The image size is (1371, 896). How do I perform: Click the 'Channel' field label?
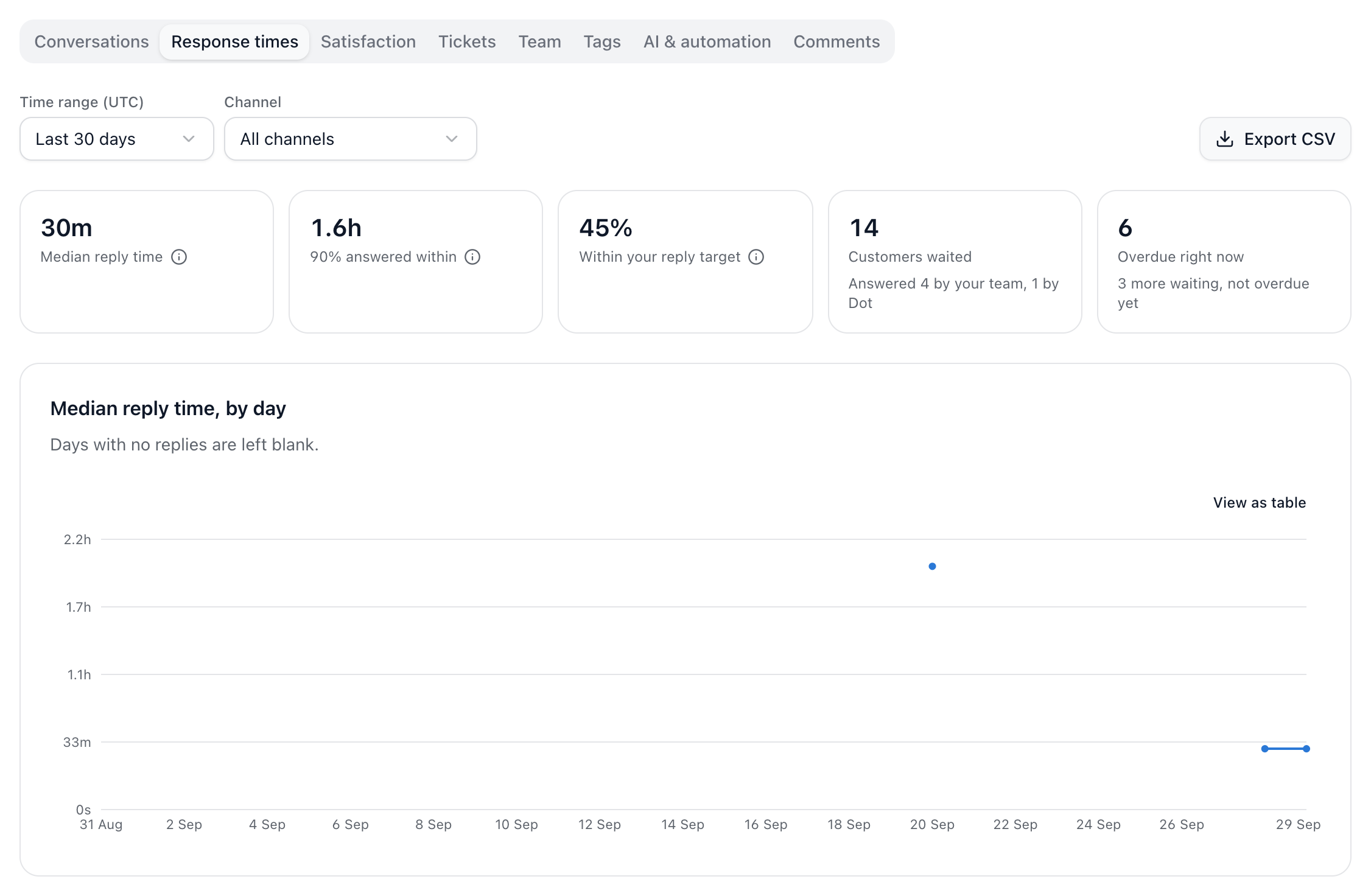tap(253, 102)
